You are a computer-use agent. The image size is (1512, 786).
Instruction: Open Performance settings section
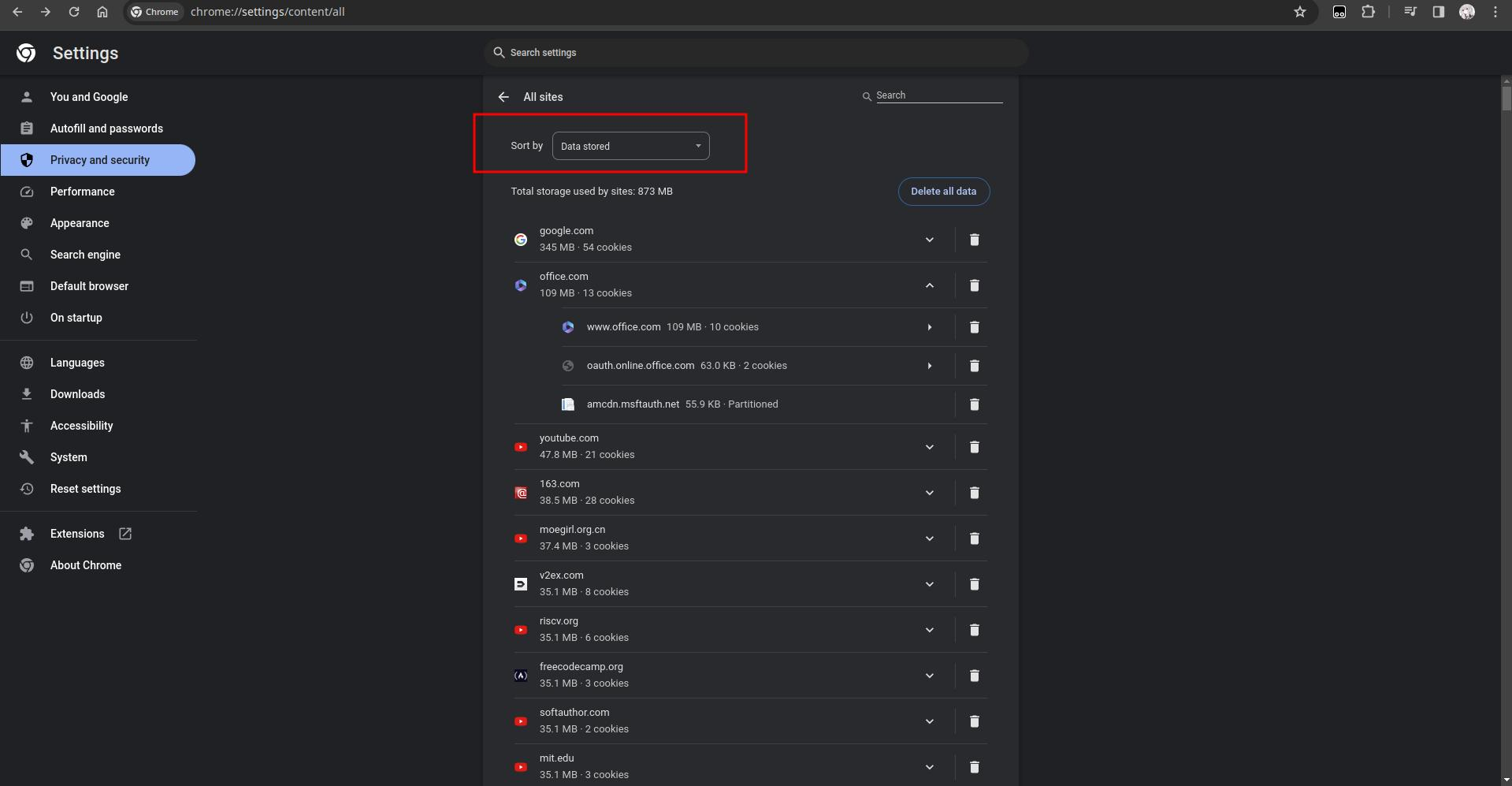click(98, 192)
